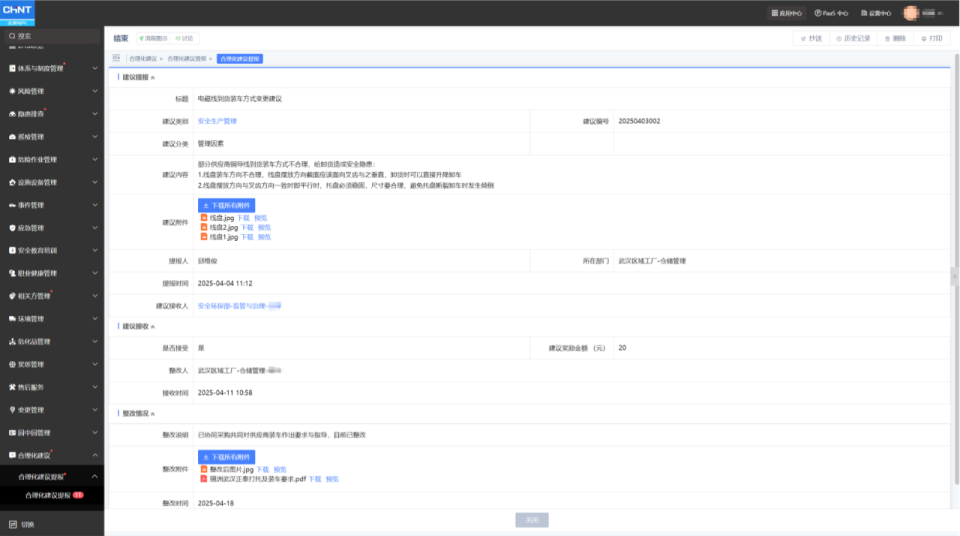
Task: Focus the sidebar 搜索 search field
Action: (53, 36)
